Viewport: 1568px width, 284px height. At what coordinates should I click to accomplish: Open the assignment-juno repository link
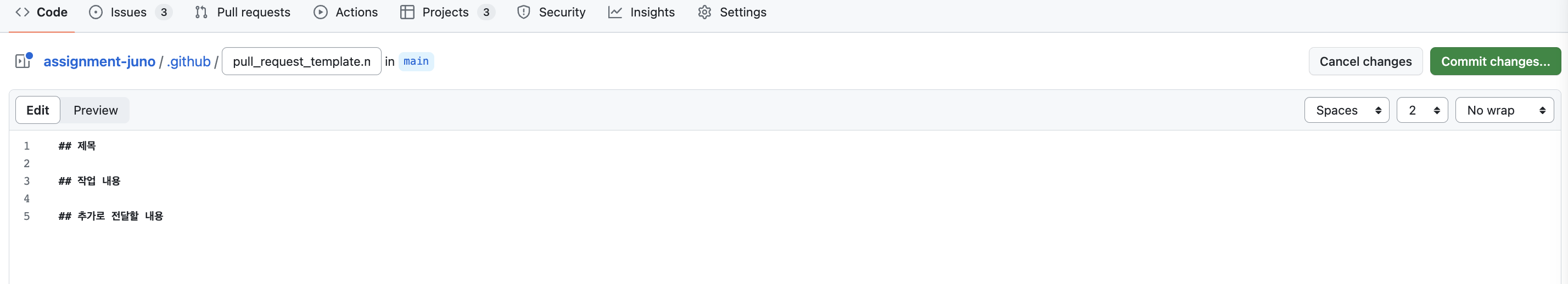point(99,61)
